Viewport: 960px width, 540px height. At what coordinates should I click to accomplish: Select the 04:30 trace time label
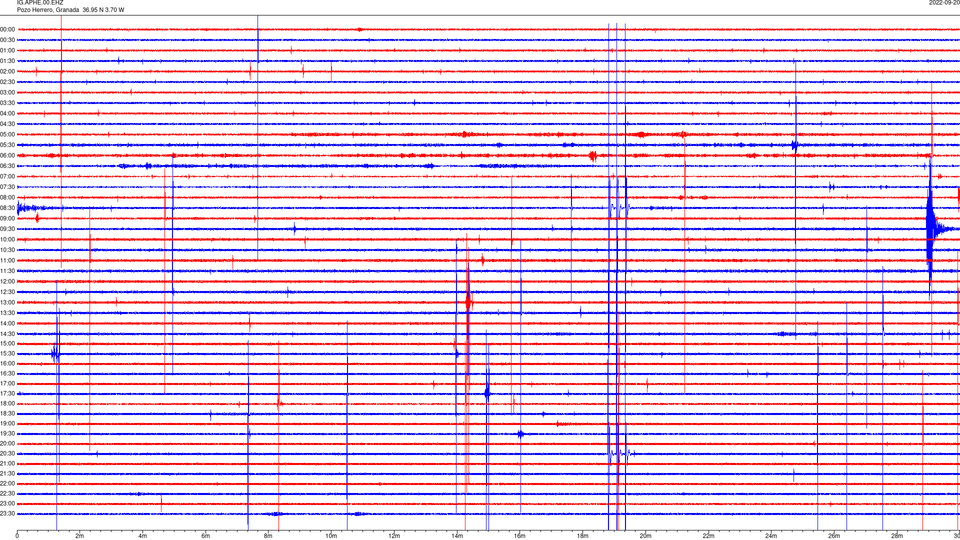pos(7,124)
